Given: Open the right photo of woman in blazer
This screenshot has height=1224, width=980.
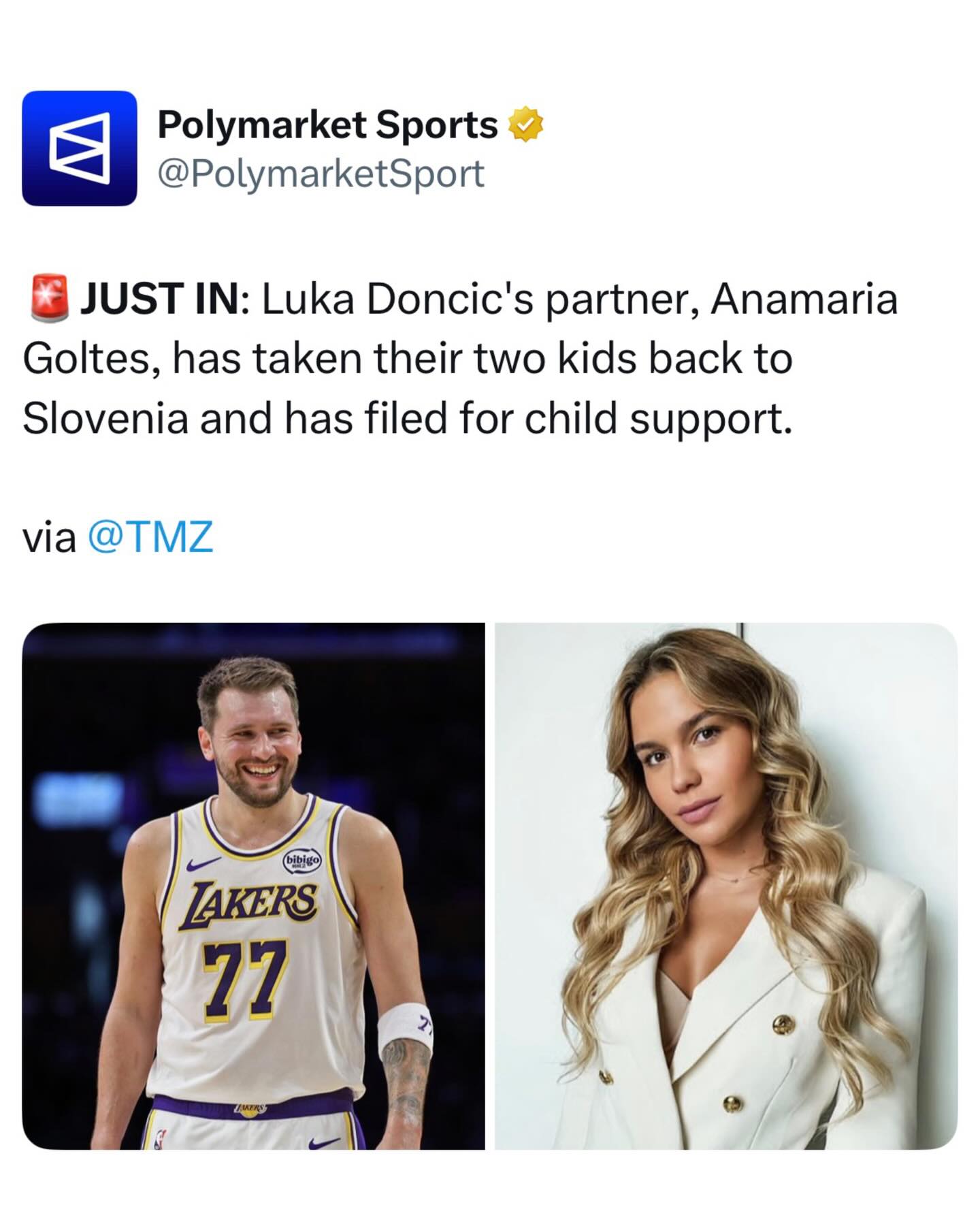Looking at the screenshot, I should (725, 885).
